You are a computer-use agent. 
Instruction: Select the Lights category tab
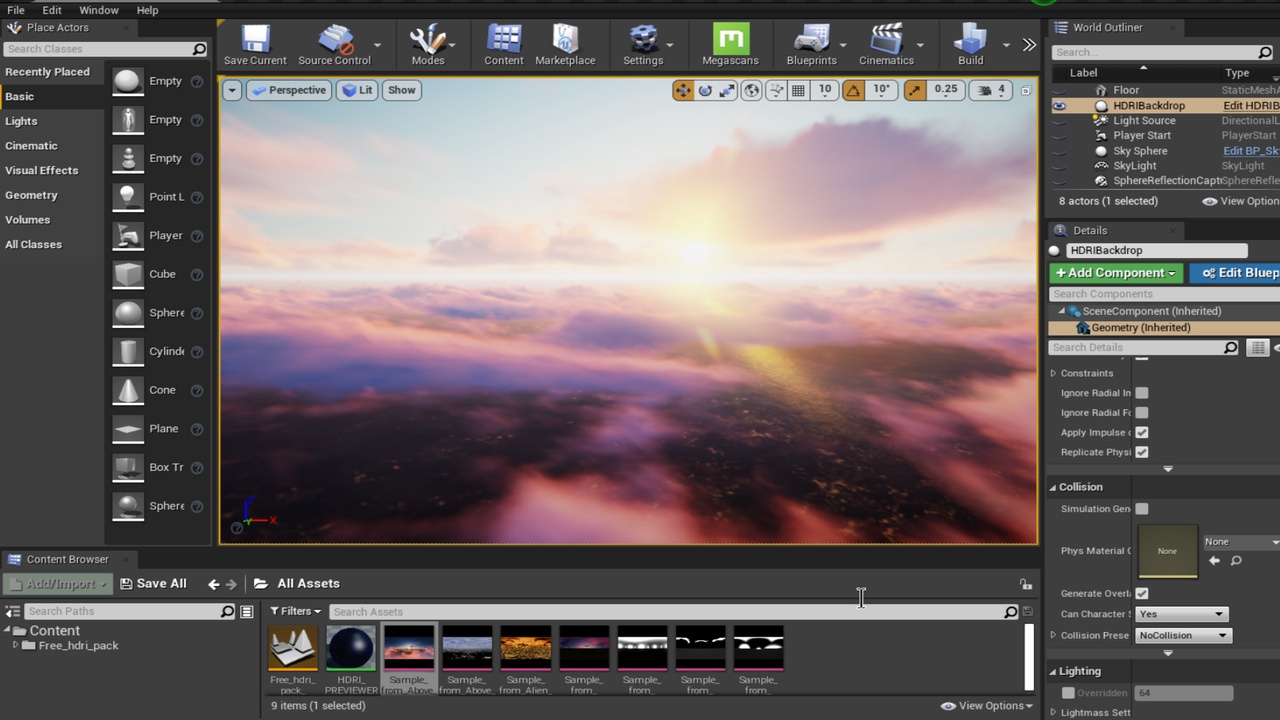click(21, 121)
